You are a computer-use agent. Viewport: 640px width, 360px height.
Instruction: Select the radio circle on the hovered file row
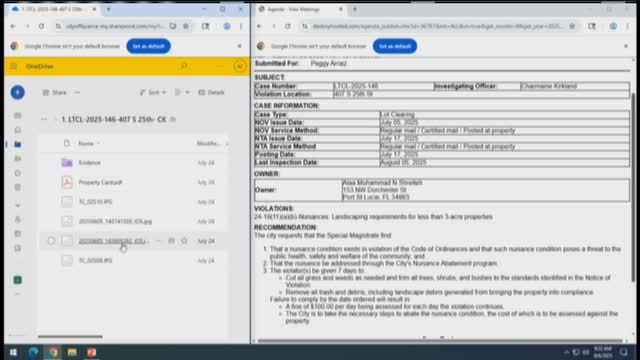[x=51, y=241]
